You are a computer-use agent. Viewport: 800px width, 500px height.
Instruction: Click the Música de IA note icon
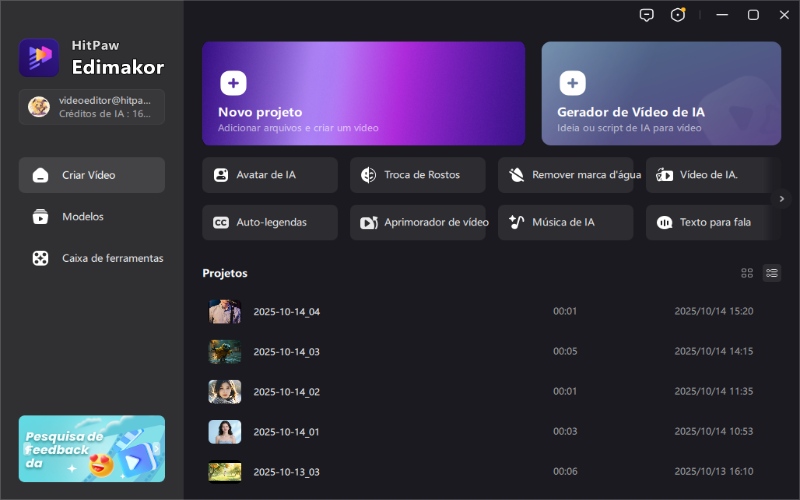point(516,222)
